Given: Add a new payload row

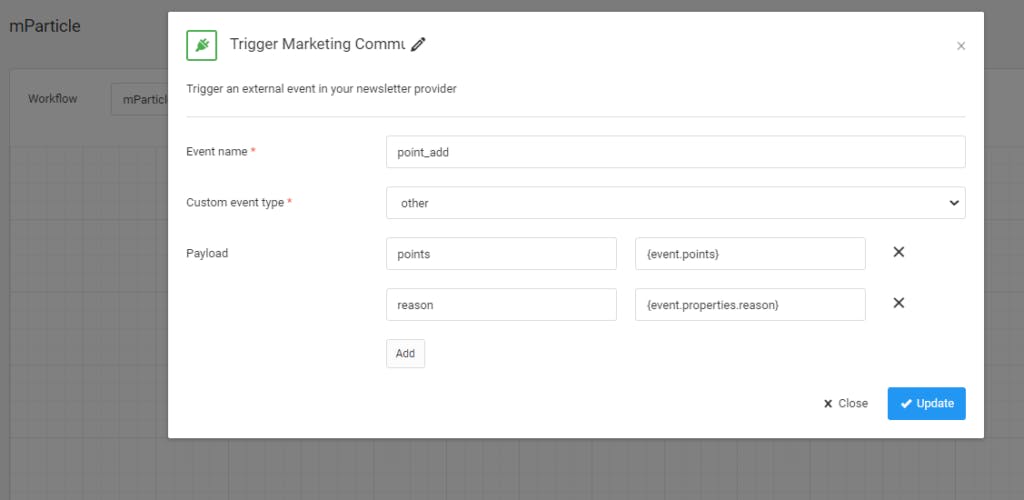Looking at the screenshot, I should coord(405,353).
